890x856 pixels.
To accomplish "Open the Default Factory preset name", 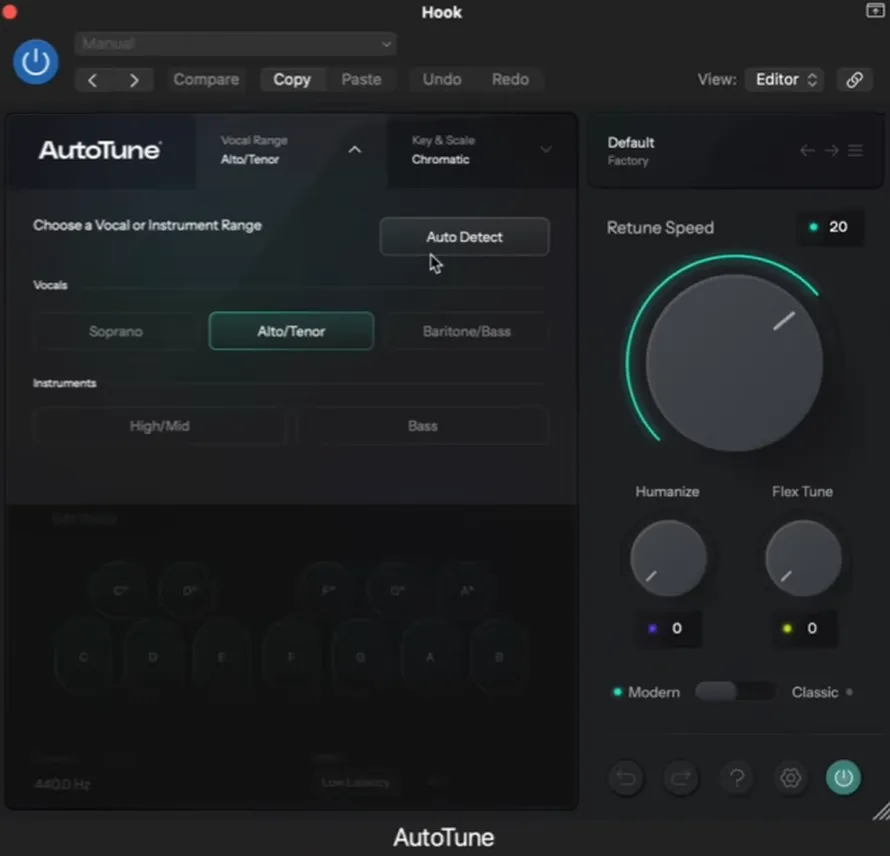I will point(631,151).
